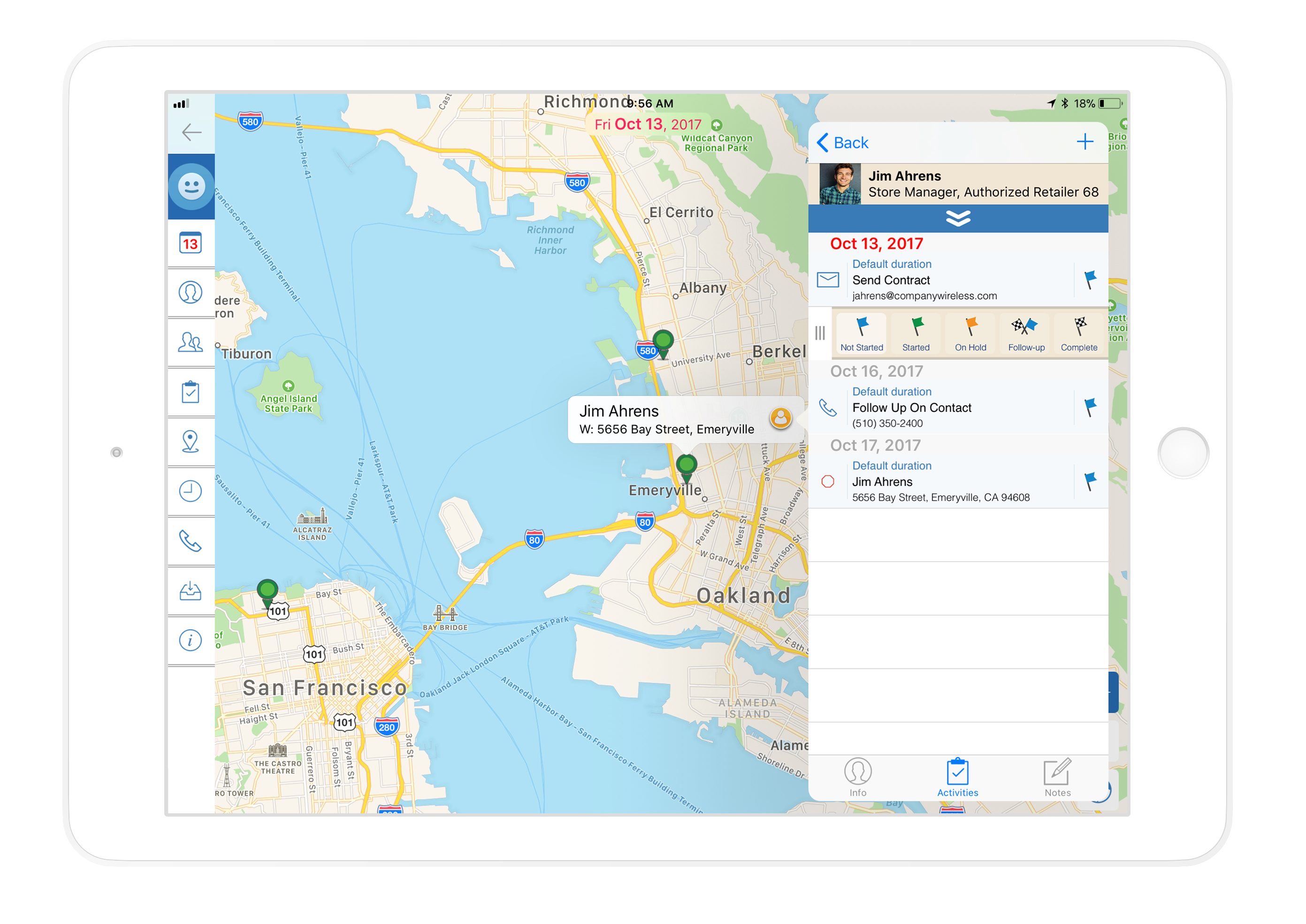
Task: Tap the blue flag beside Send Contract
Action: point(1090,280)
